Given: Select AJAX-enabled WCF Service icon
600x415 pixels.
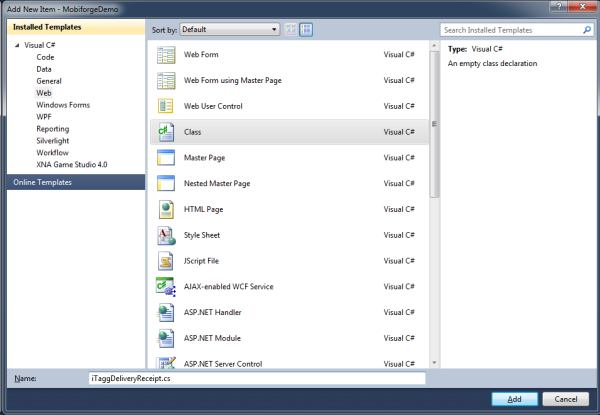Looking at the screenshot, I should [x=165, y=288].
